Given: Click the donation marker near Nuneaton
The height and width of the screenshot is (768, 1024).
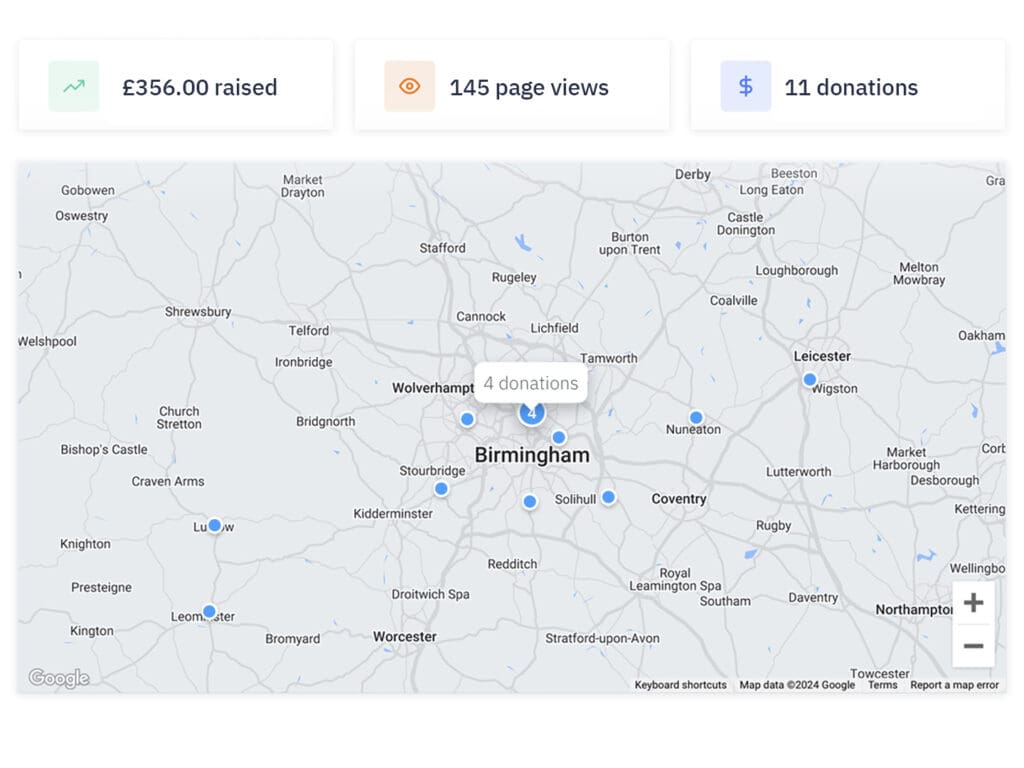Looking at the screenshot, I should coord(696,417).
